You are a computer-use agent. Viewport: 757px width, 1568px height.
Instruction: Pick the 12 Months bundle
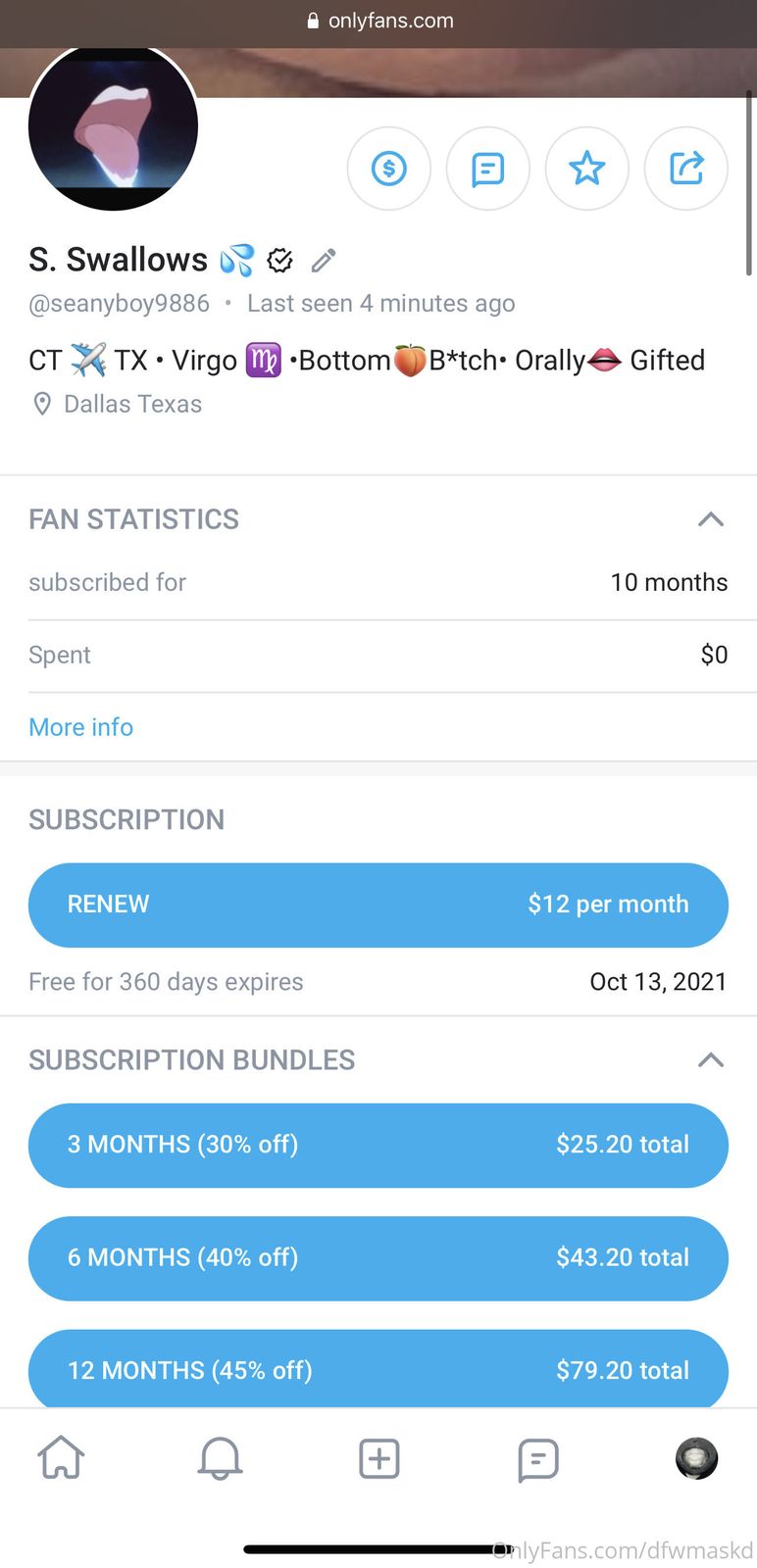click(378, 1369)
